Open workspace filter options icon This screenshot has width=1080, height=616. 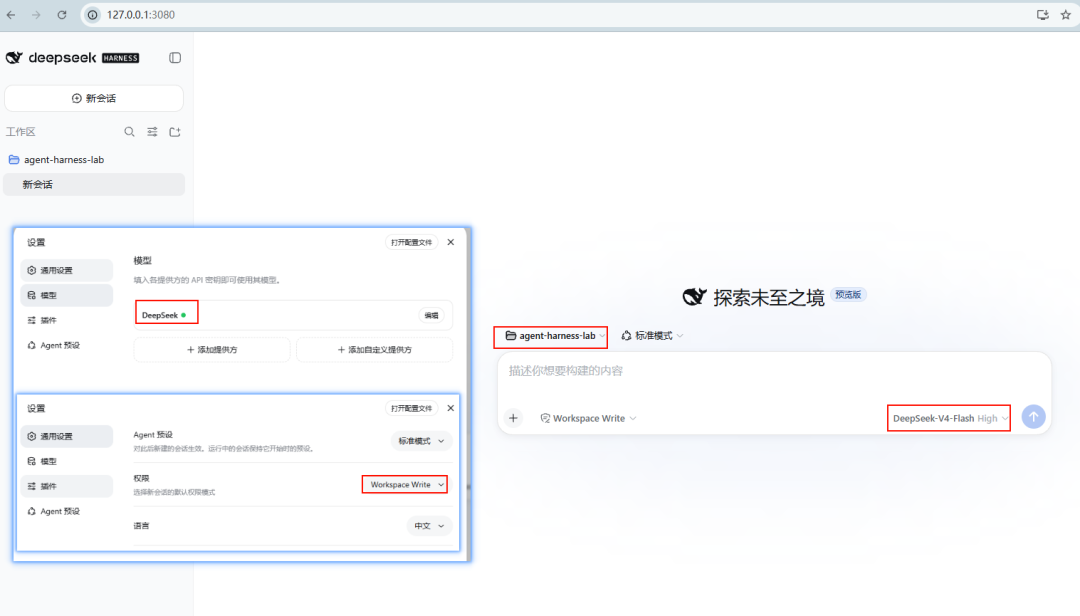click(x=152, y=132)
